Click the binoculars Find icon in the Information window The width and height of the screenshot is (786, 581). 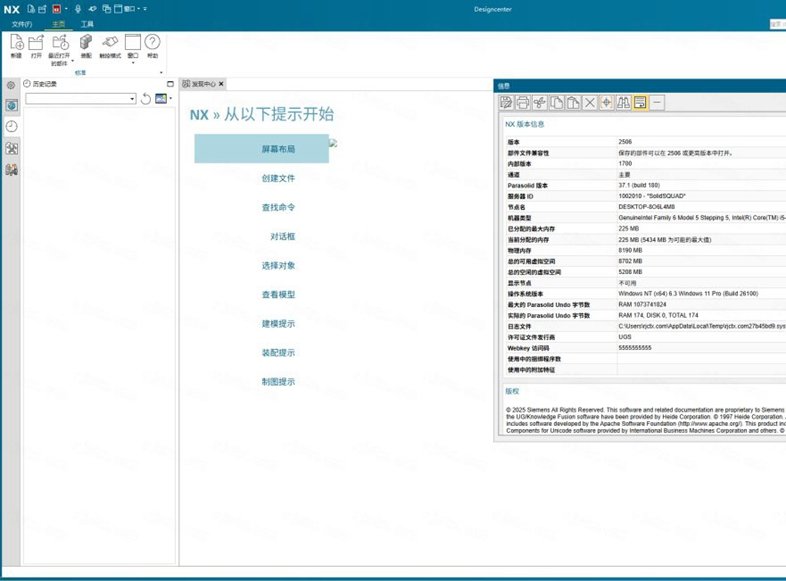pyautogui.click(x=623, y=103)
